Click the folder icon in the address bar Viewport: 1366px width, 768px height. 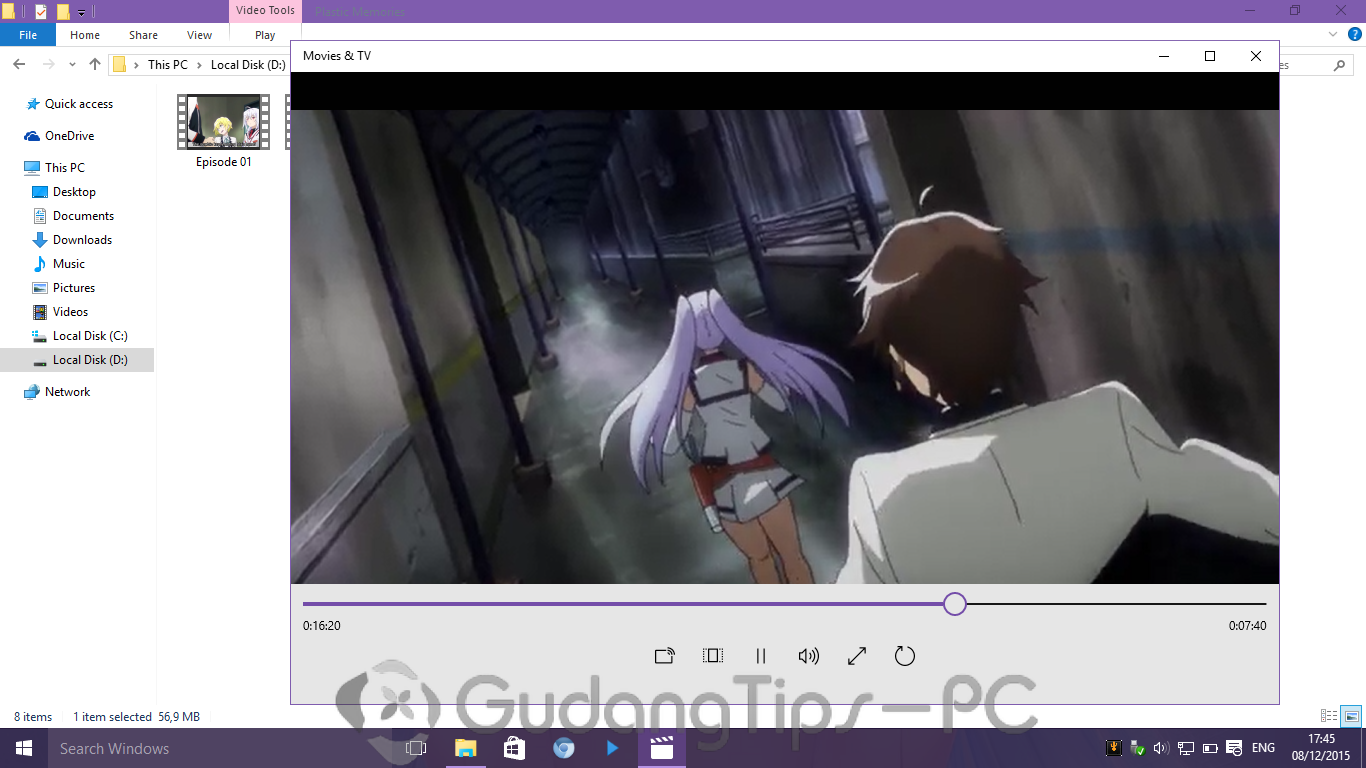[119, 64]
